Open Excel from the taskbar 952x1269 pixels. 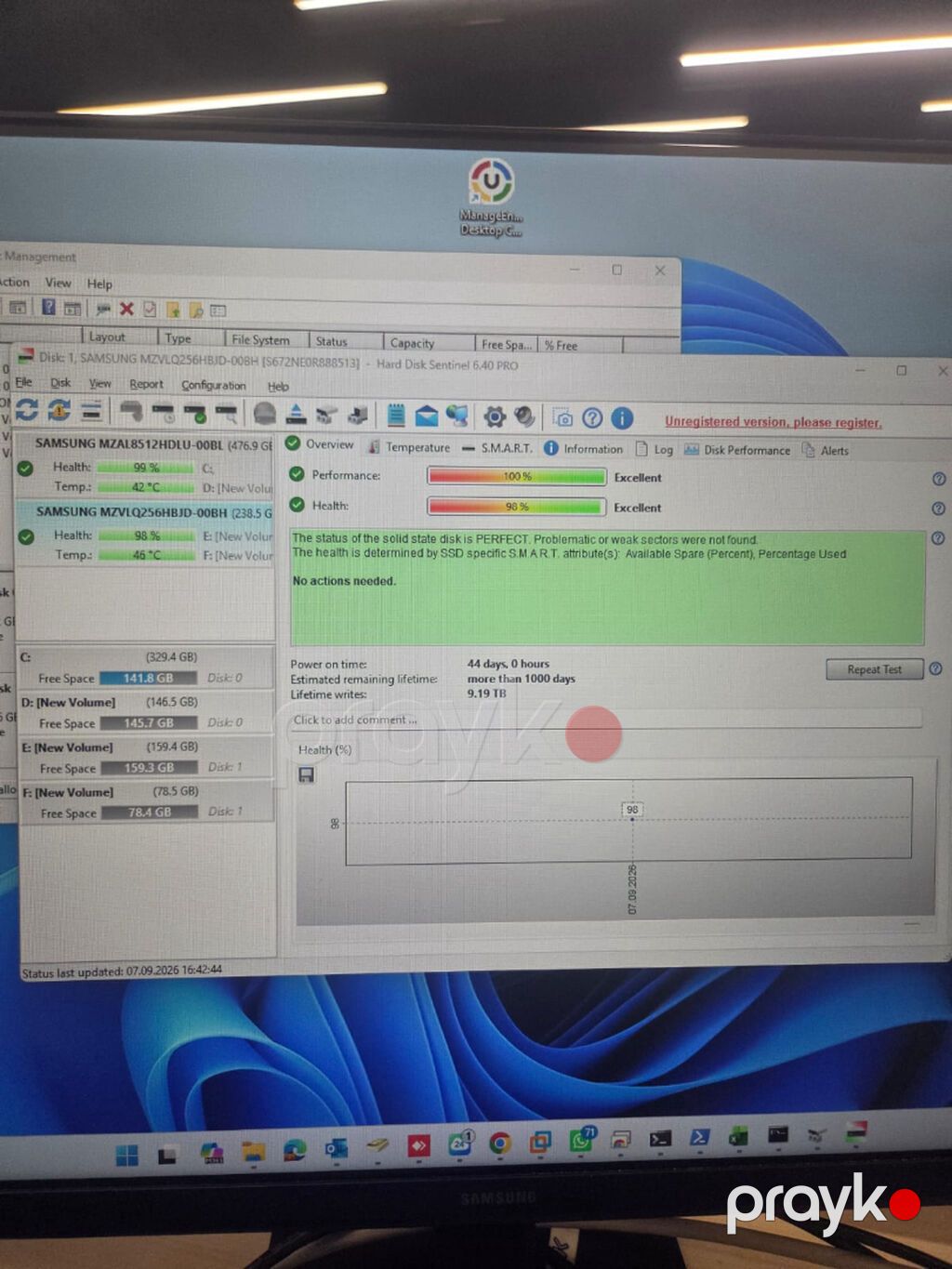737,1136
